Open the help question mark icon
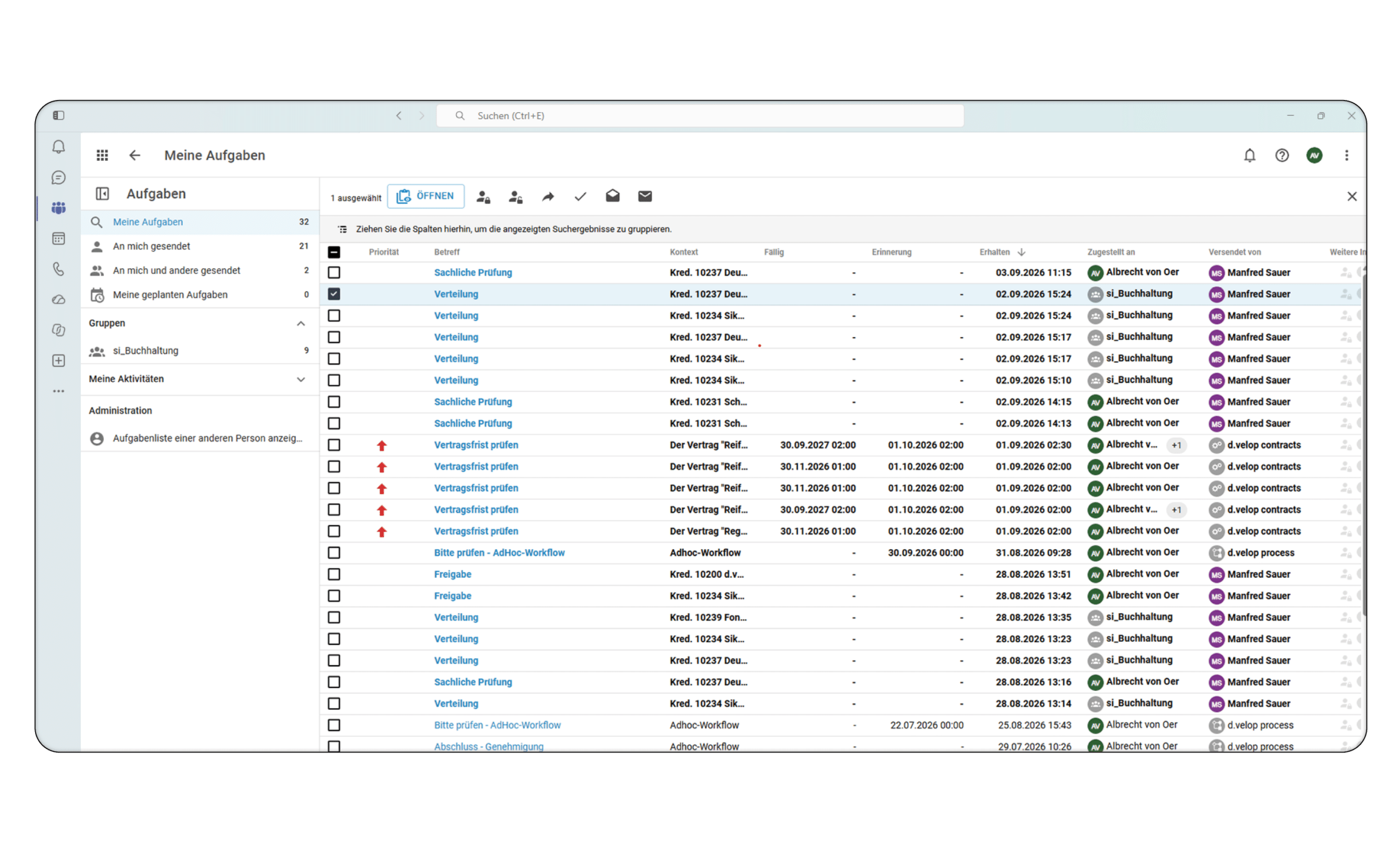 point(1282,155)
